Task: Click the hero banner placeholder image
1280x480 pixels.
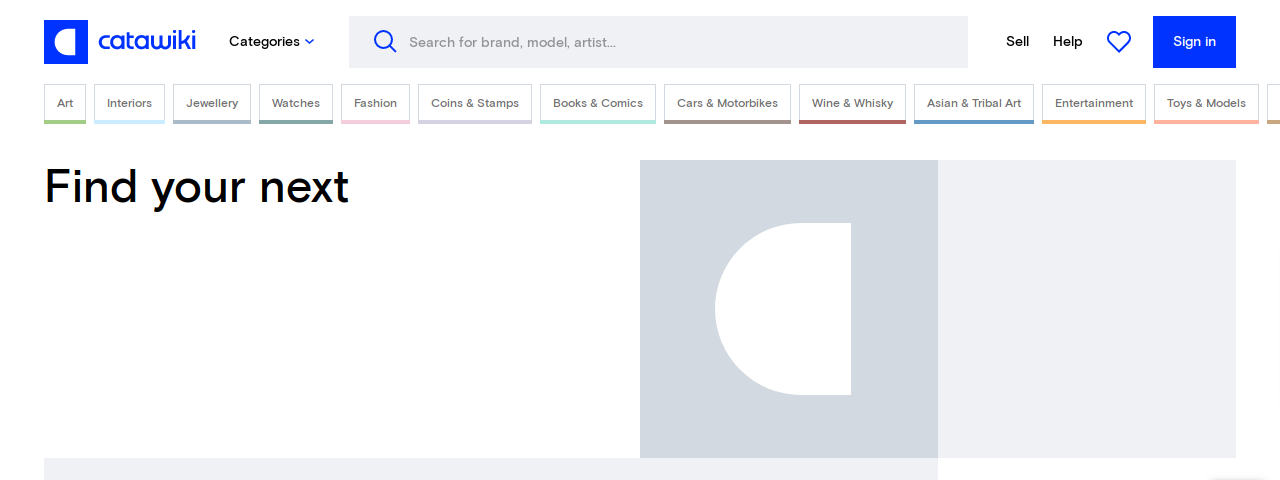Action: [x=788, y=309]
